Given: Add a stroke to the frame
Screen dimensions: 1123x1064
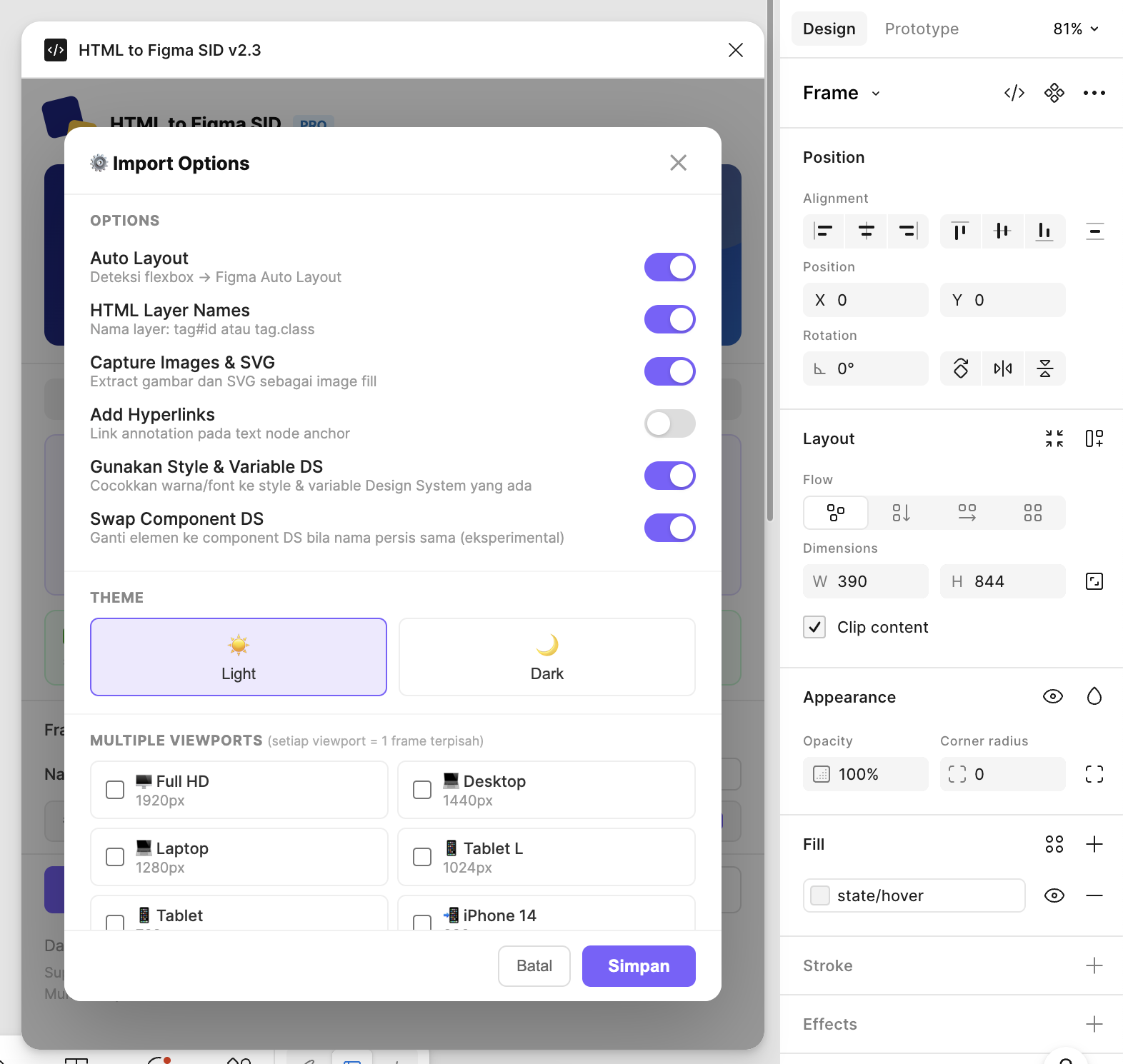Looking at the screenshot, I should 1094,965.
